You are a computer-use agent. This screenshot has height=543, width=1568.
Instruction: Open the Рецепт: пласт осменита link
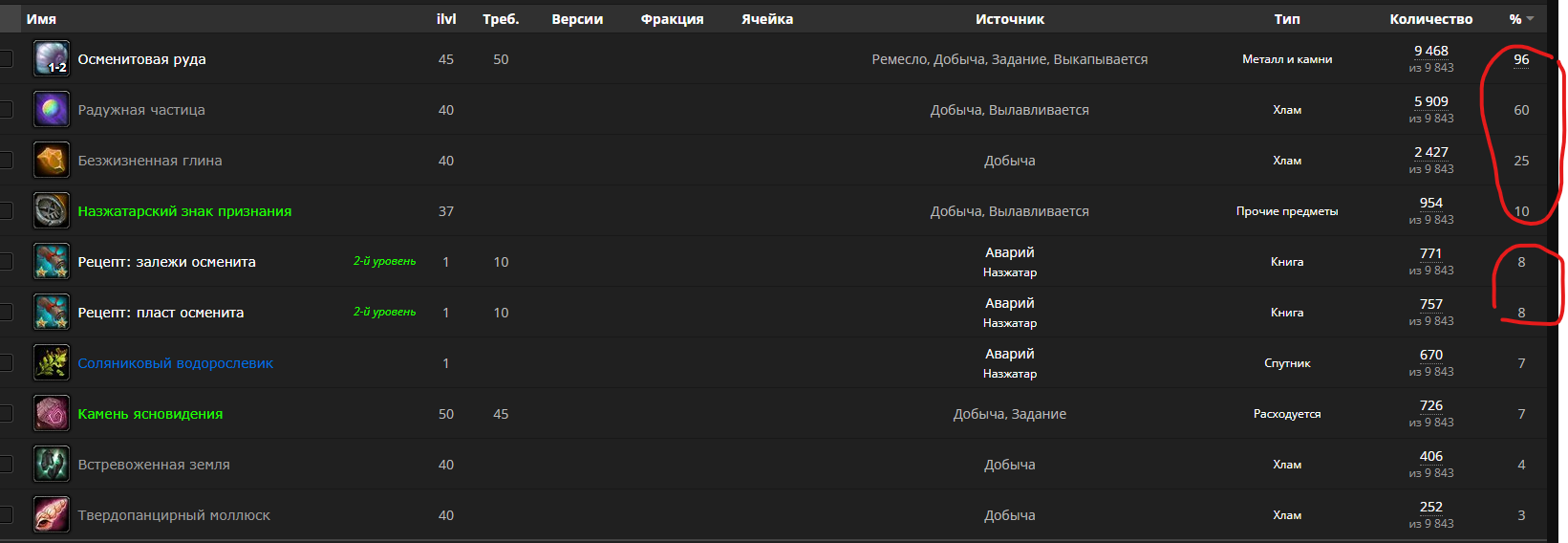(x=161, y=313)
